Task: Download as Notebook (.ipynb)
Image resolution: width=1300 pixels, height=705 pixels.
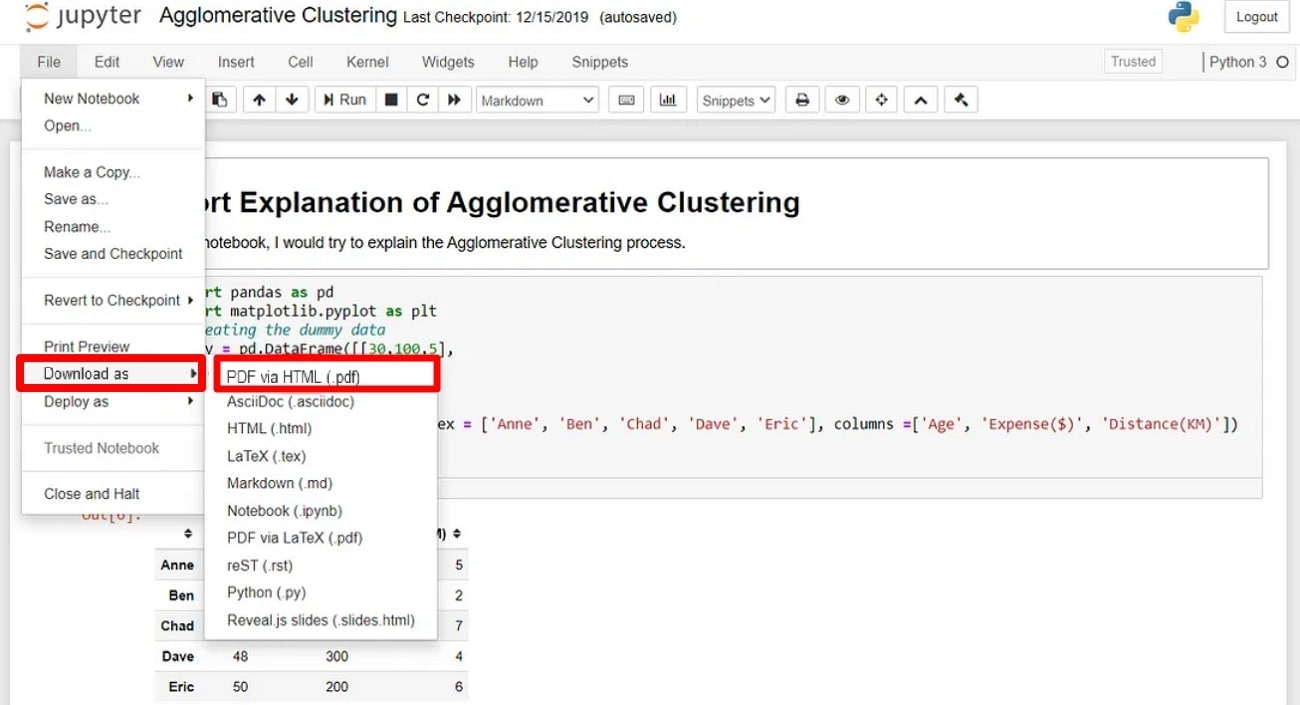Action: 320,511
